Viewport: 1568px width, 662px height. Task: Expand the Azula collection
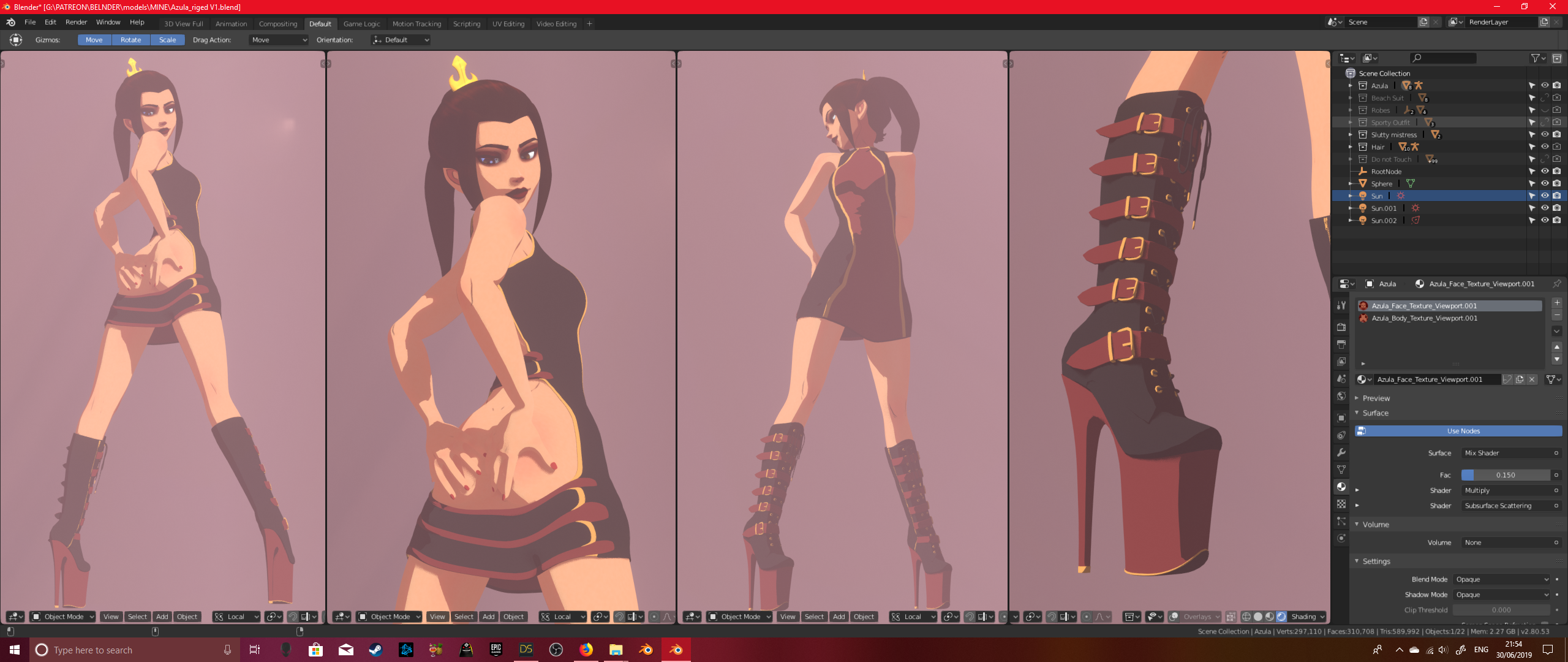coord(1350,86)
